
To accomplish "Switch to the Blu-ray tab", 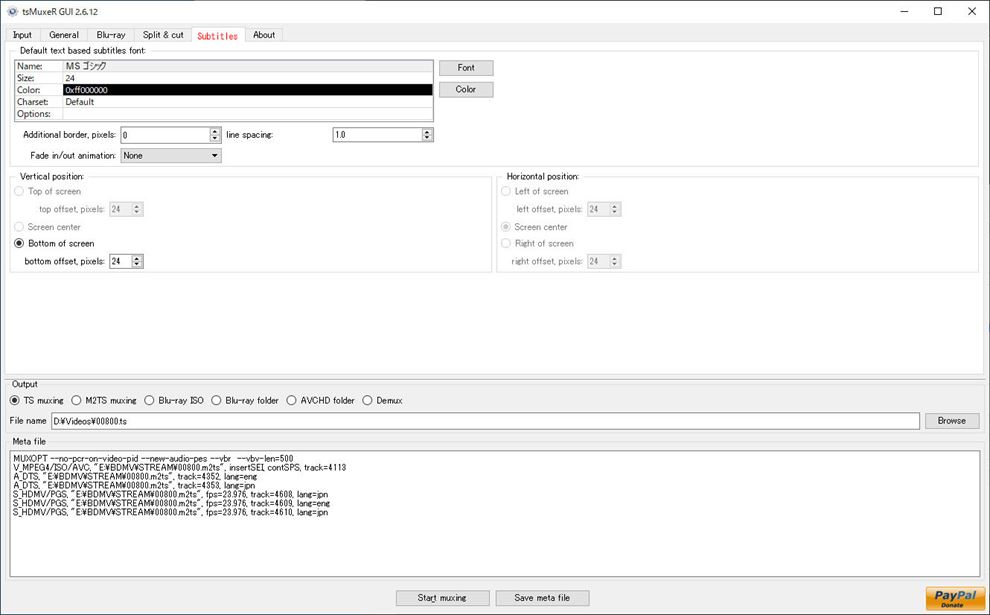I will (110, 35).
